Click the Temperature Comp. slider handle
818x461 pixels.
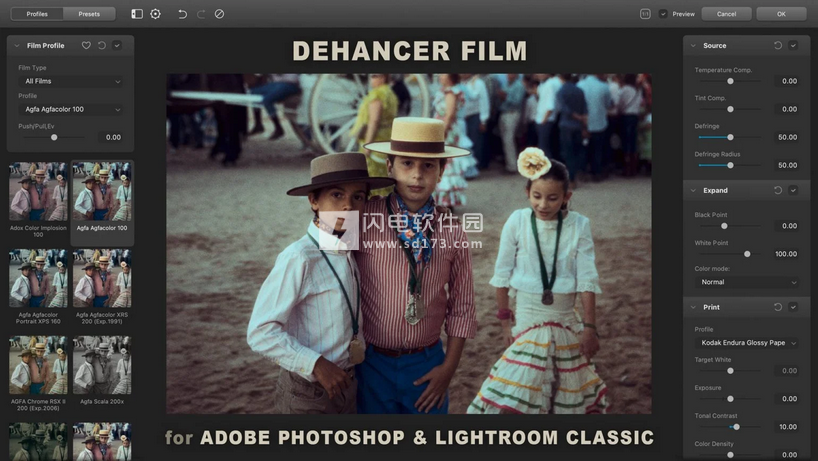(730, 81)
